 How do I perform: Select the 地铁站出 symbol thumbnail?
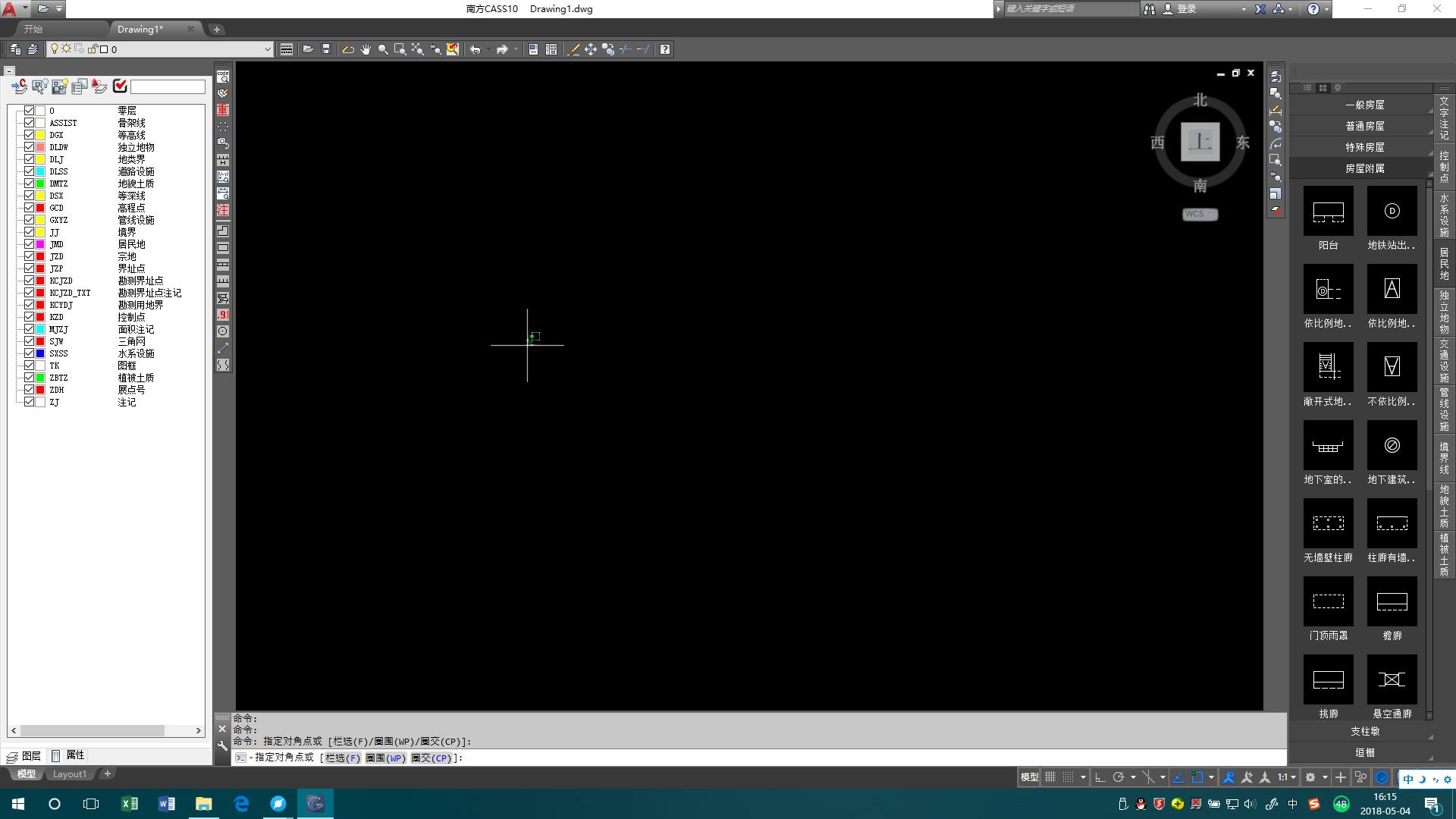pyautogui.click(x=1392, y=212)
